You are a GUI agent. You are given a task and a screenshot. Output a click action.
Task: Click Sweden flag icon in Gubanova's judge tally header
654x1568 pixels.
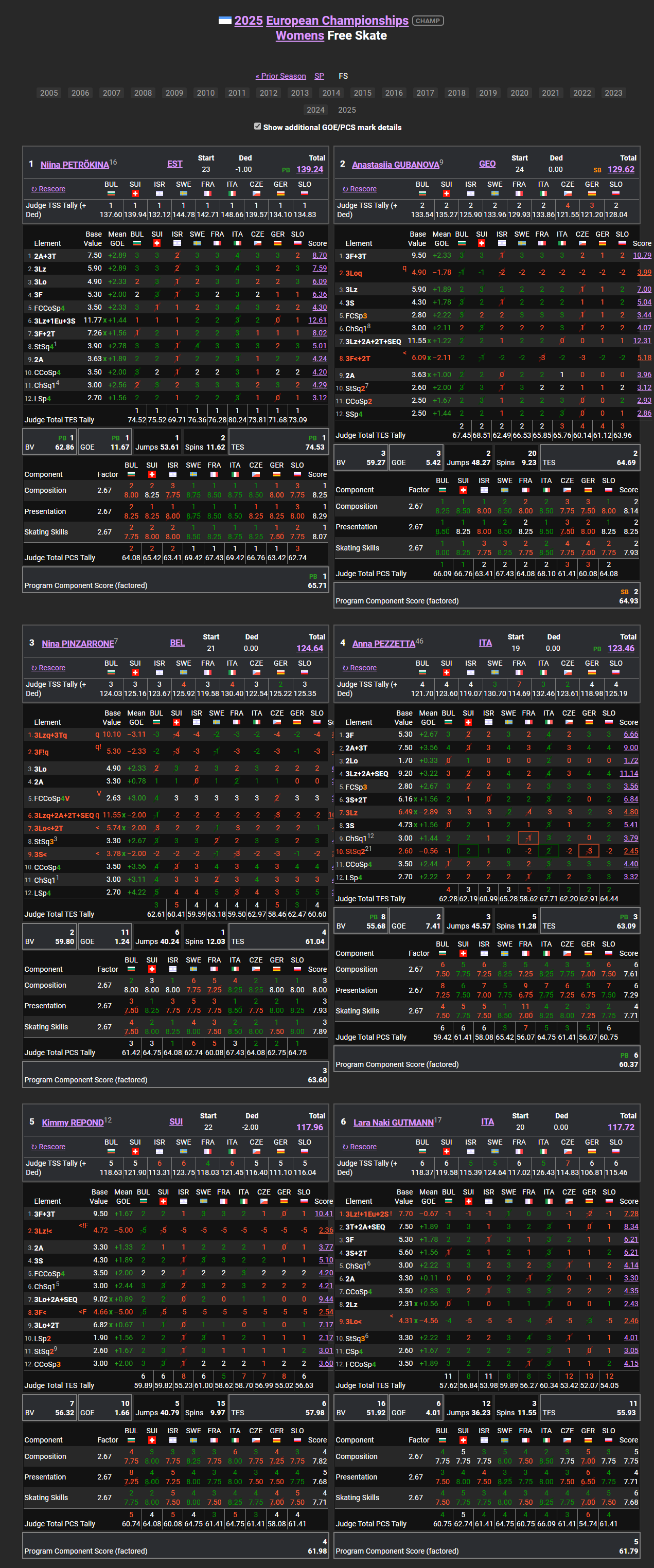click(x=494, y=193)
